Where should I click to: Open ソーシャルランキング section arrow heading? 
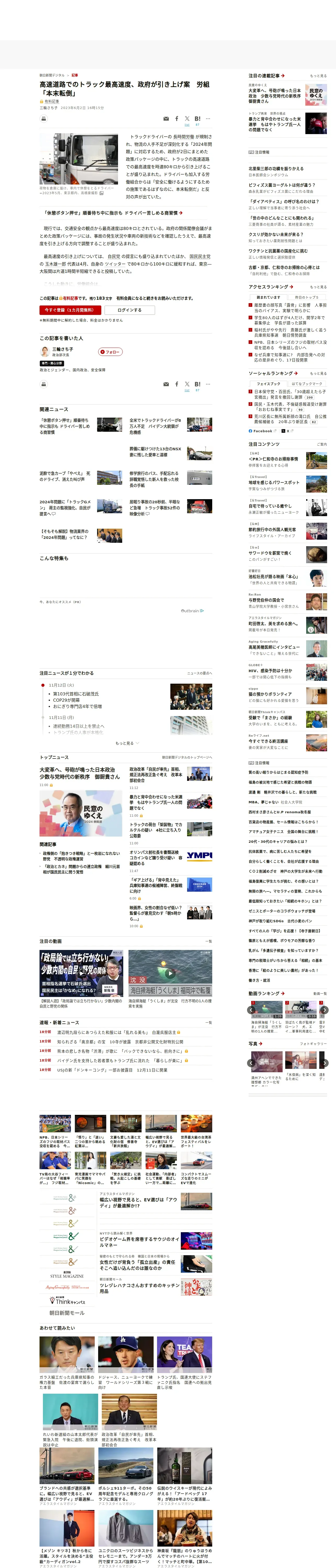[273, 373]
